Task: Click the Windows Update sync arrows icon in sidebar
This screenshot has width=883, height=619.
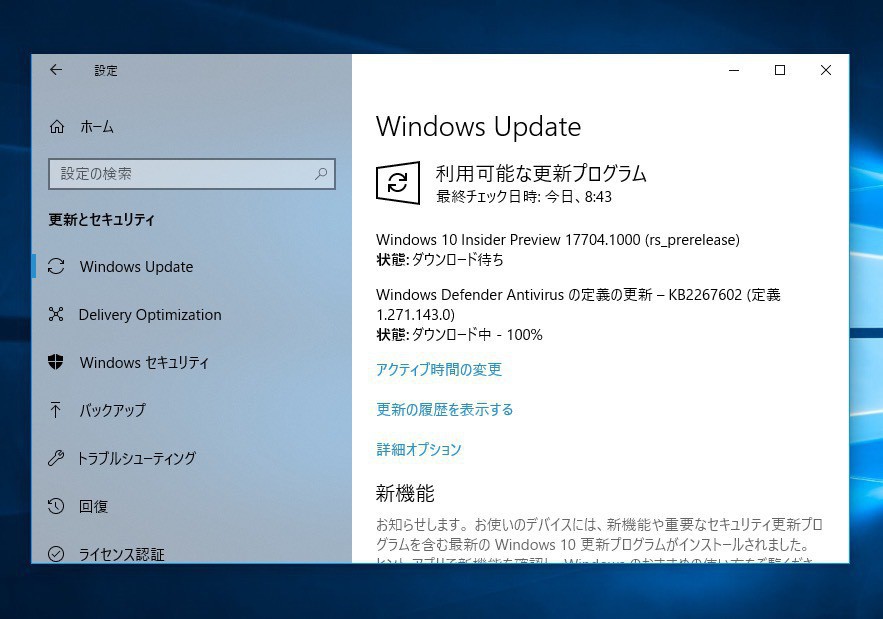Action: tap(56, 266)
